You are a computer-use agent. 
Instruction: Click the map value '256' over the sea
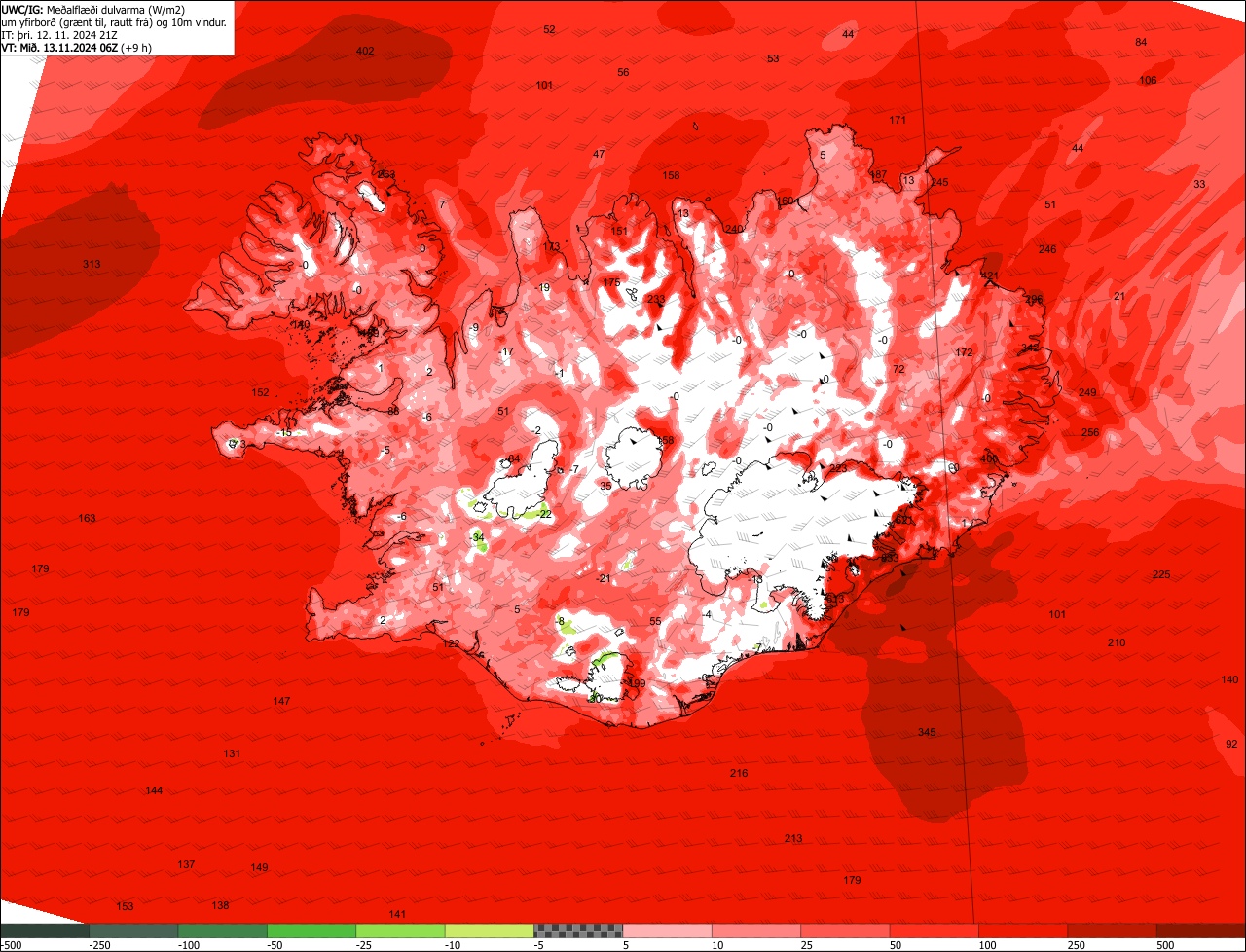[x=1090, y=433]
